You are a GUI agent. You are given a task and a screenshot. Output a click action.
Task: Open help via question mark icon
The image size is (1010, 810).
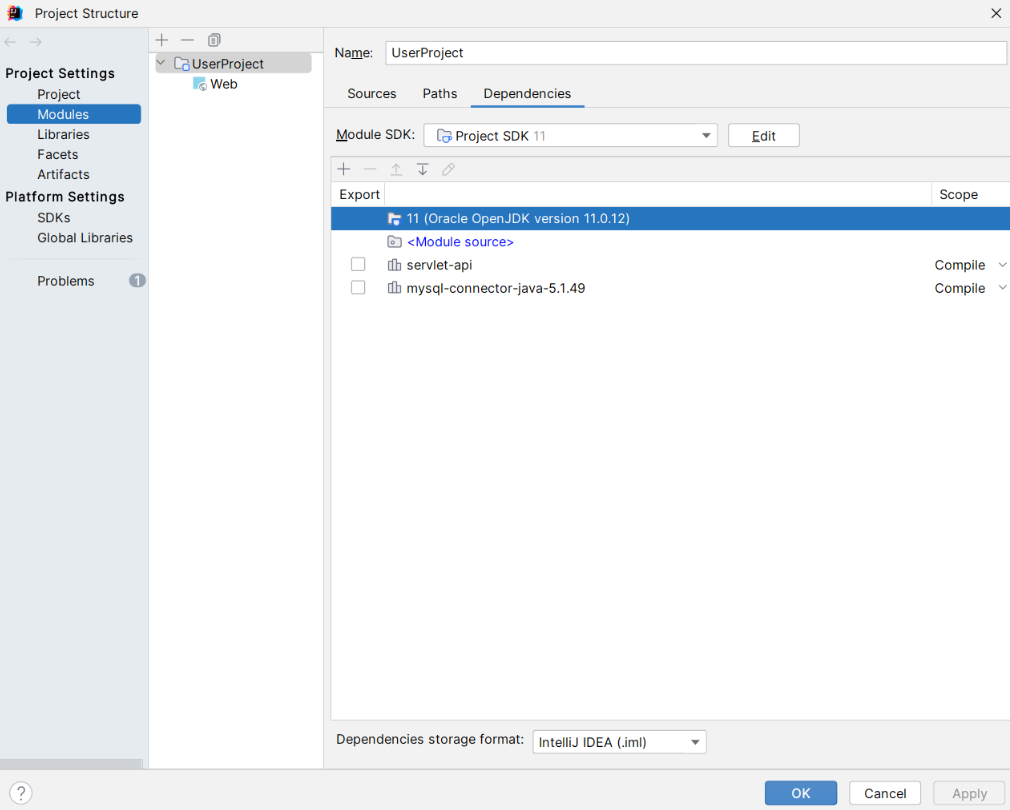coord(21,793)
